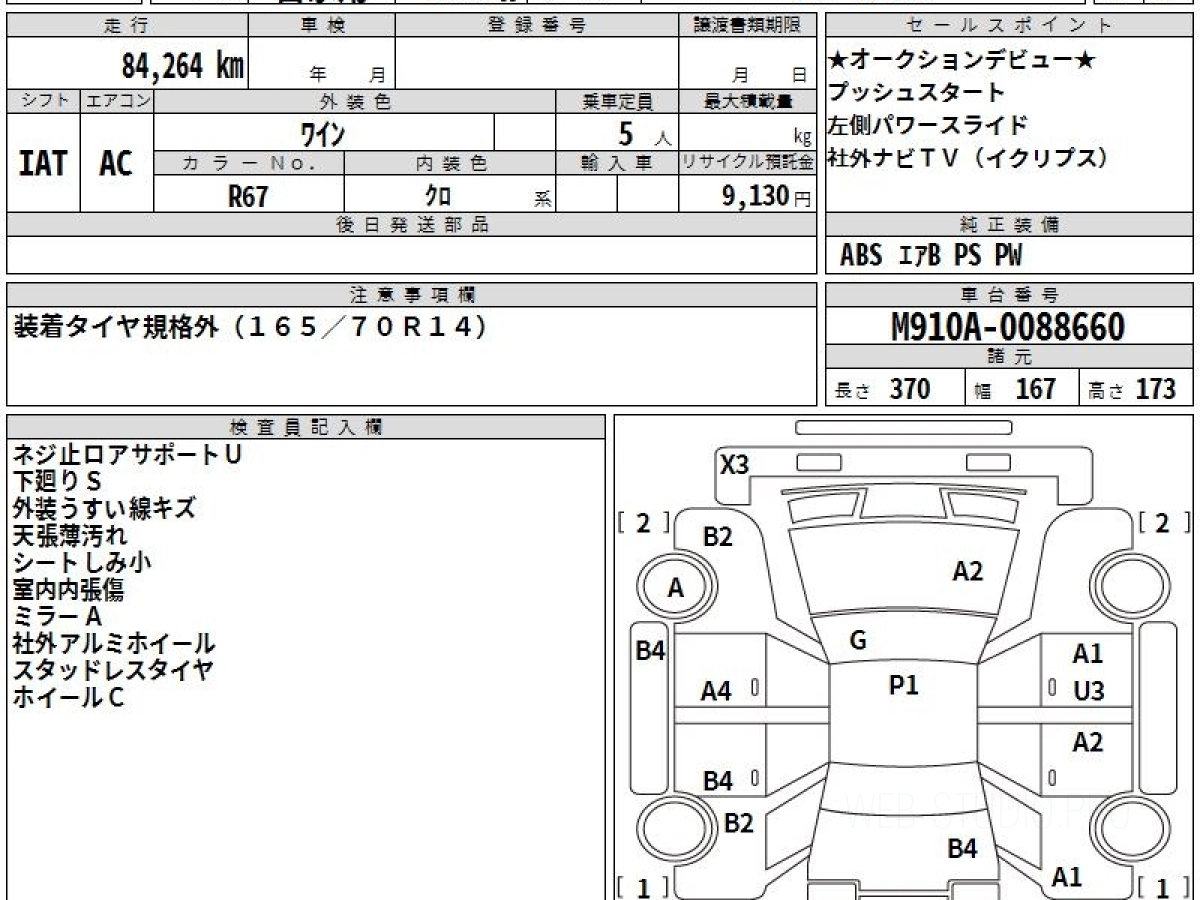Image resolution: width=1200 pixels, height=900 pixels.
Task: Click inspector note ホイールC
Action: pos(68,697)
